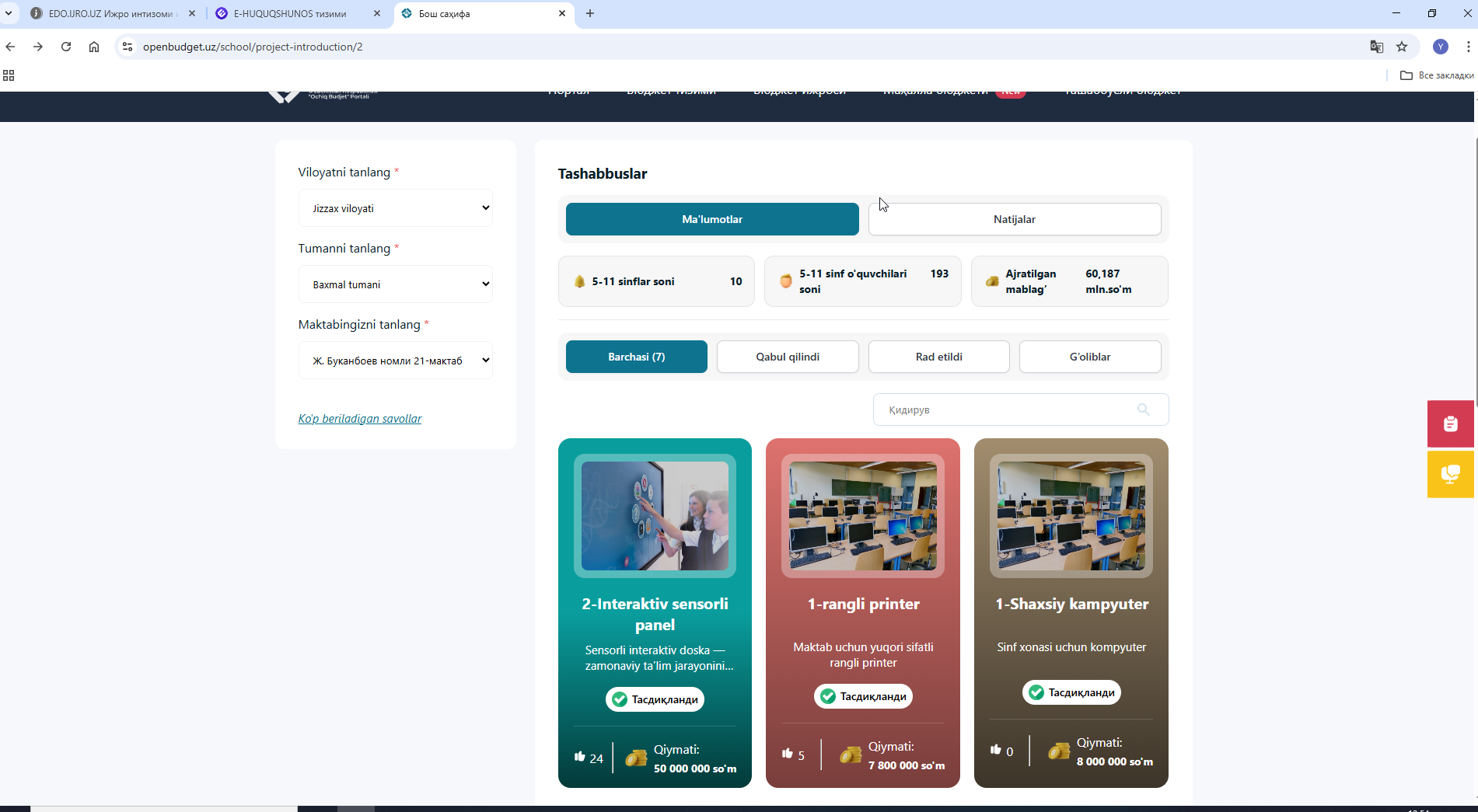Open the all bookmarks folder
The image size is (1478, 812).
click(1437, 75)
